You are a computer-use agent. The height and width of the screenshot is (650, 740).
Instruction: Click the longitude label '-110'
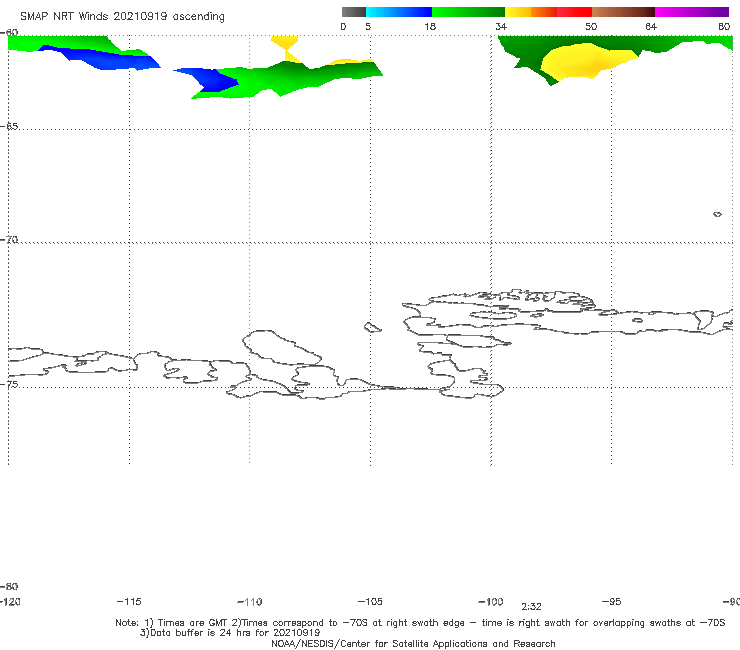[x=250, y=602]
